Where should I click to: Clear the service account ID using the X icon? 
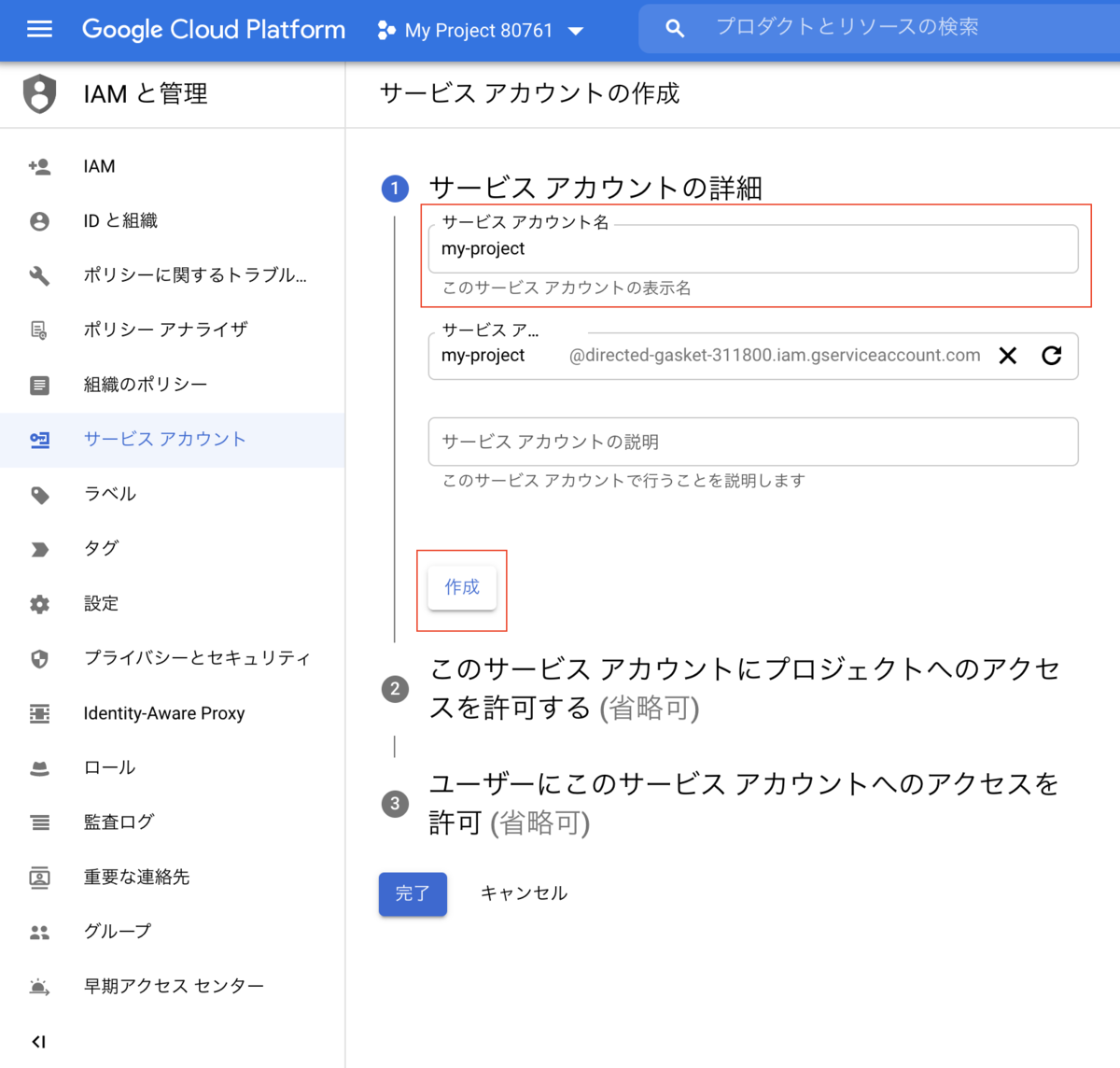1007,356
